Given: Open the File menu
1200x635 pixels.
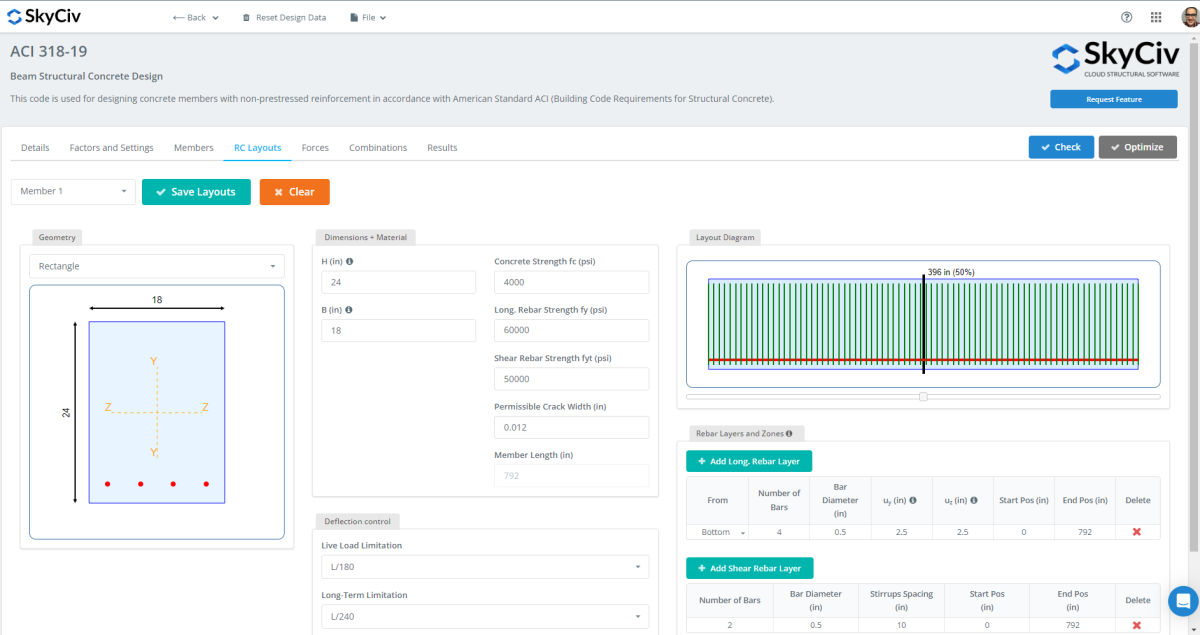Looking at the screenshot, I should (x=368, y=18).
